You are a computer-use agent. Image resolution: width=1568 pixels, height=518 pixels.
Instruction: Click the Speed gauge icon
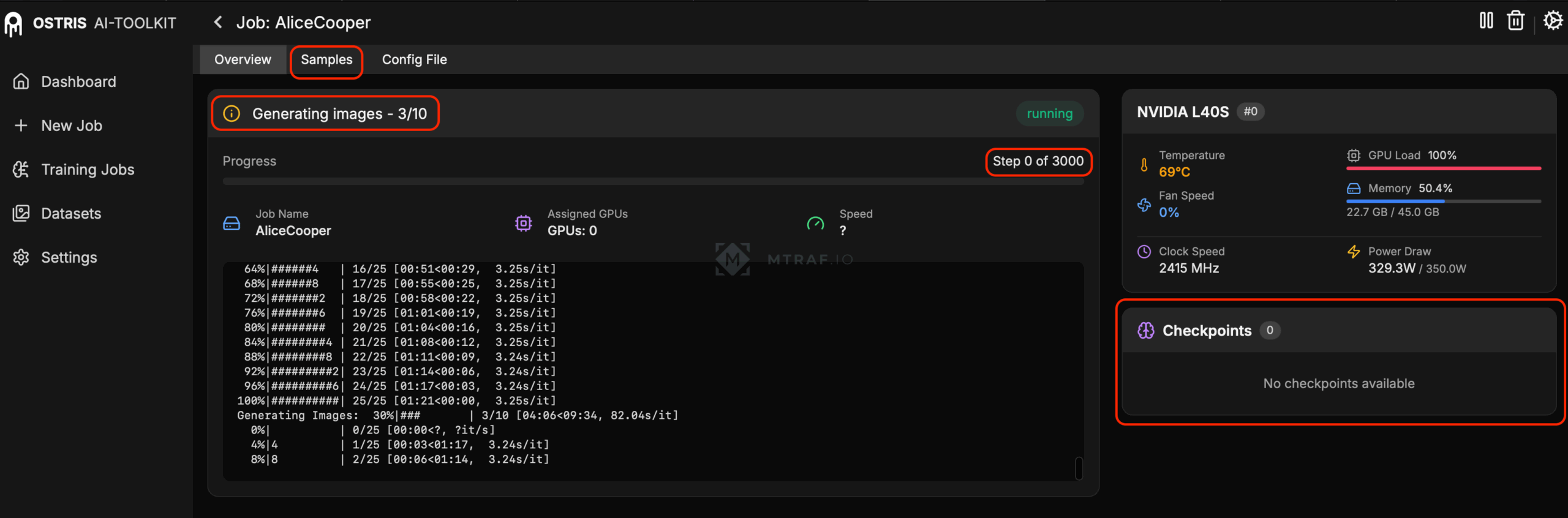[815, 223]
